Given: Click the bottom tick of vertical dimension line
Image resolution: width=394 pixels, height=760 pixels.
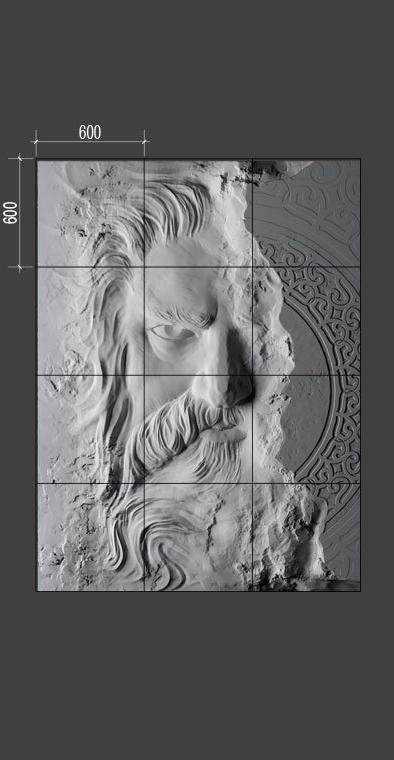Looking at the screenshot, I should pyautogui.click(x=20, y=267).
